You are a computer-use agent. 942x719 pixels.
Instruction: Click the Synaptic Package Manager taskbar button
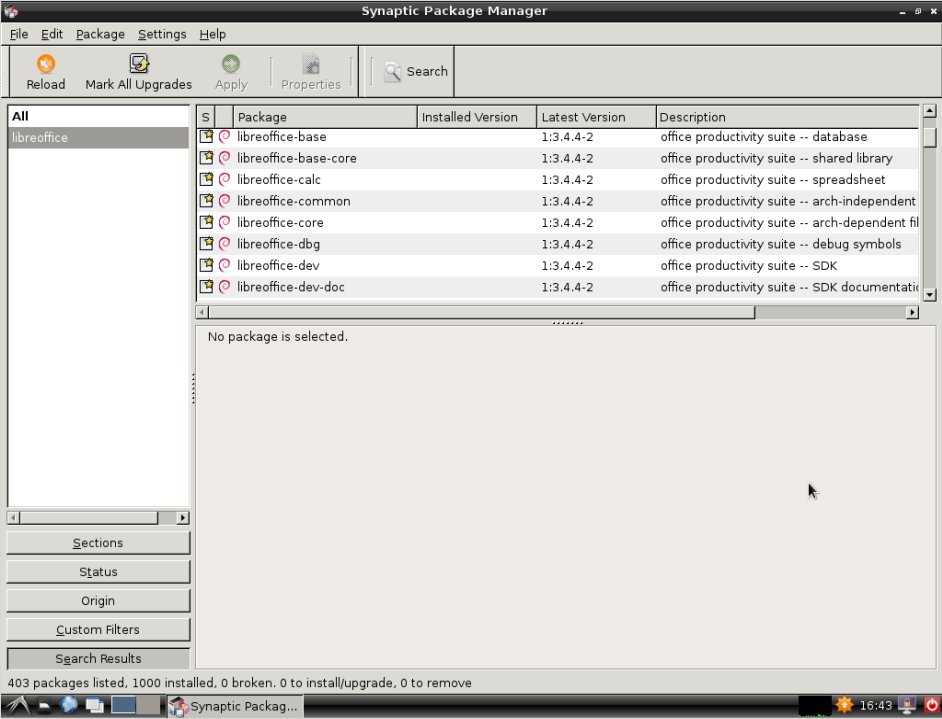point(235,706)
